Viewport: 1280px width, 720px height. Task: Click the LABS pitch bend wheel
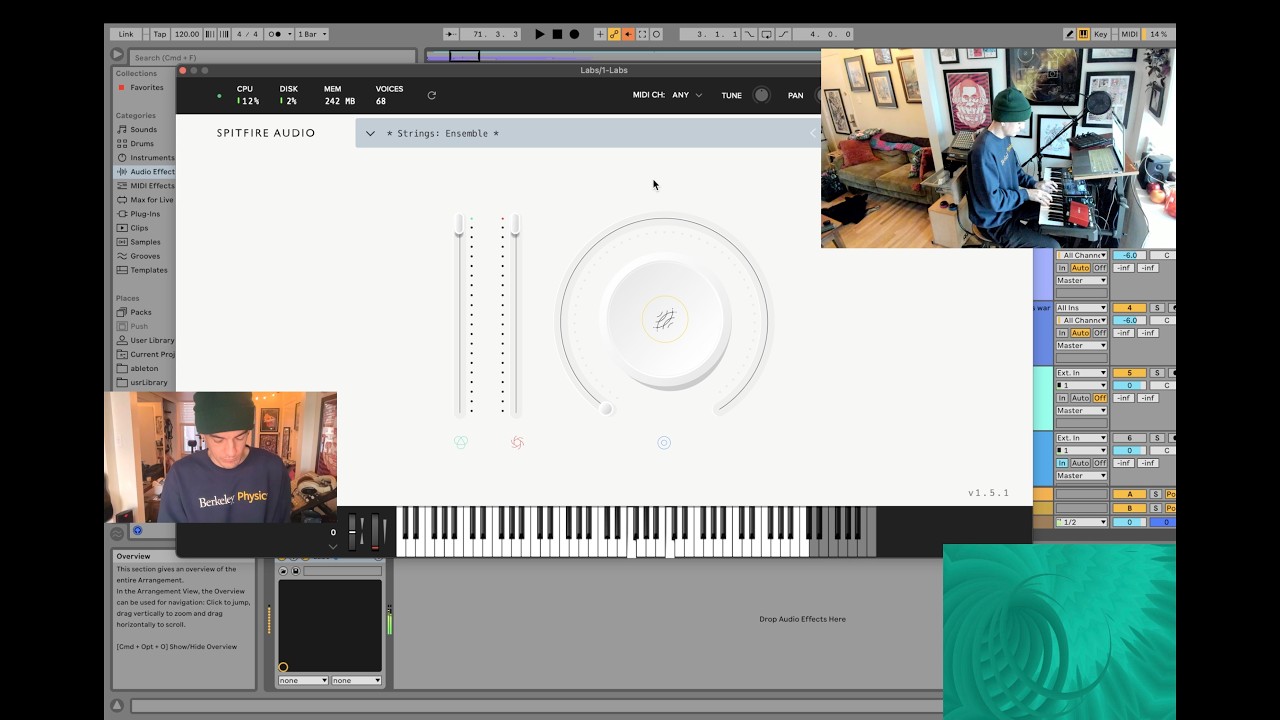pos(353,532)
